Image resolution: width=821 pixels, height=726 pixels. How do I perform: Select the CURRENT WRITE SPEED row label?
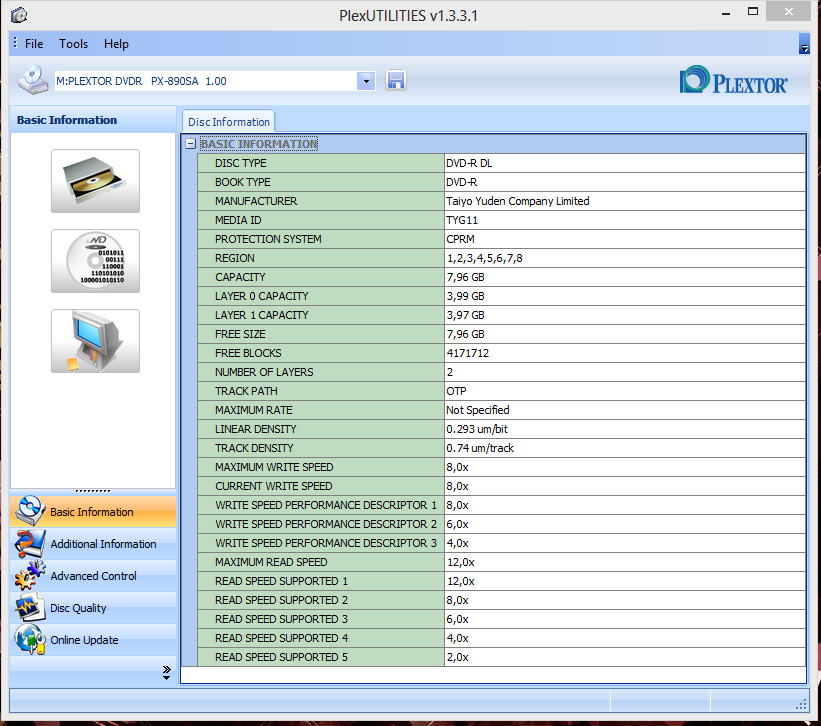(x=274, y=486)
